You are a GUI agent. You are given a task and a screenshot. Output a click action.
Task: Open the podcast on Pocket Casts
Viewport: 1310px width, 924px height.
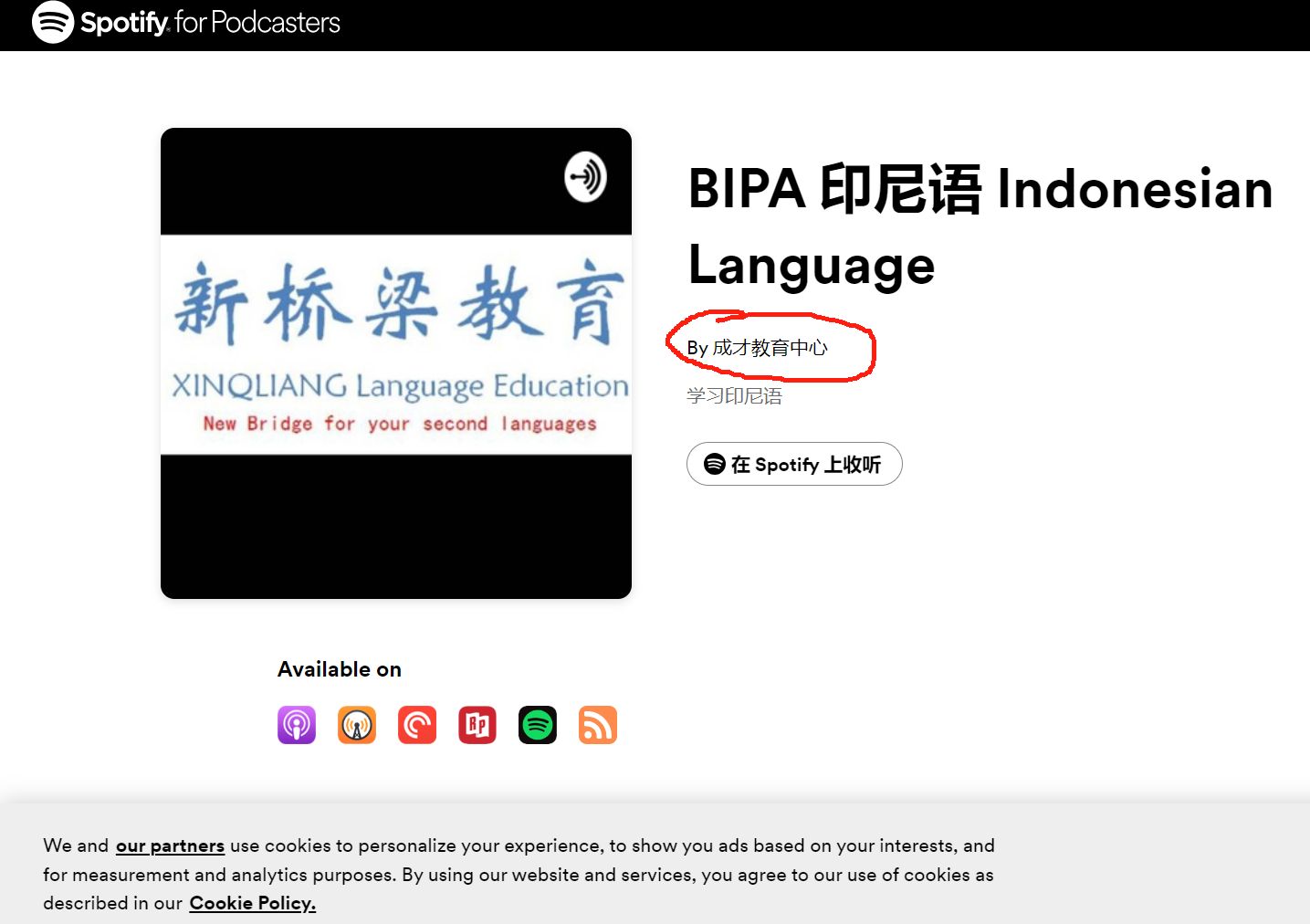[417, 725]
